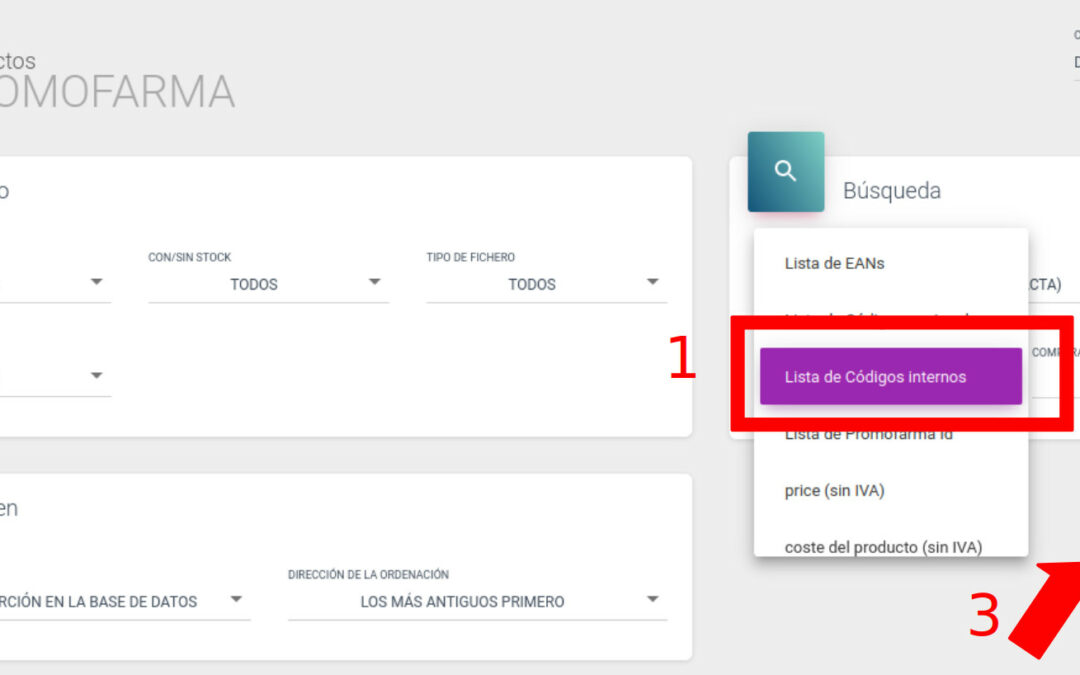This screenshot has height=675, width=1080.
Task: Click the Búsqueda panel title
Action: (x=891, y=191)
